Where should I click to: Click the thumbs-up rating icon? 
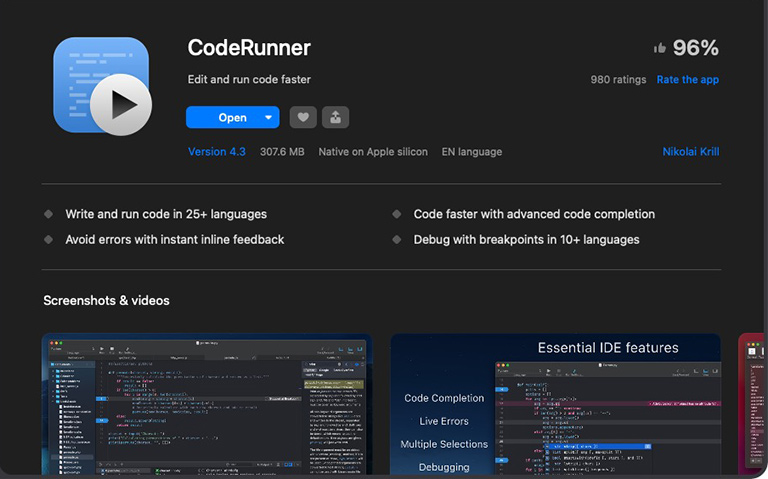[660, 48]
